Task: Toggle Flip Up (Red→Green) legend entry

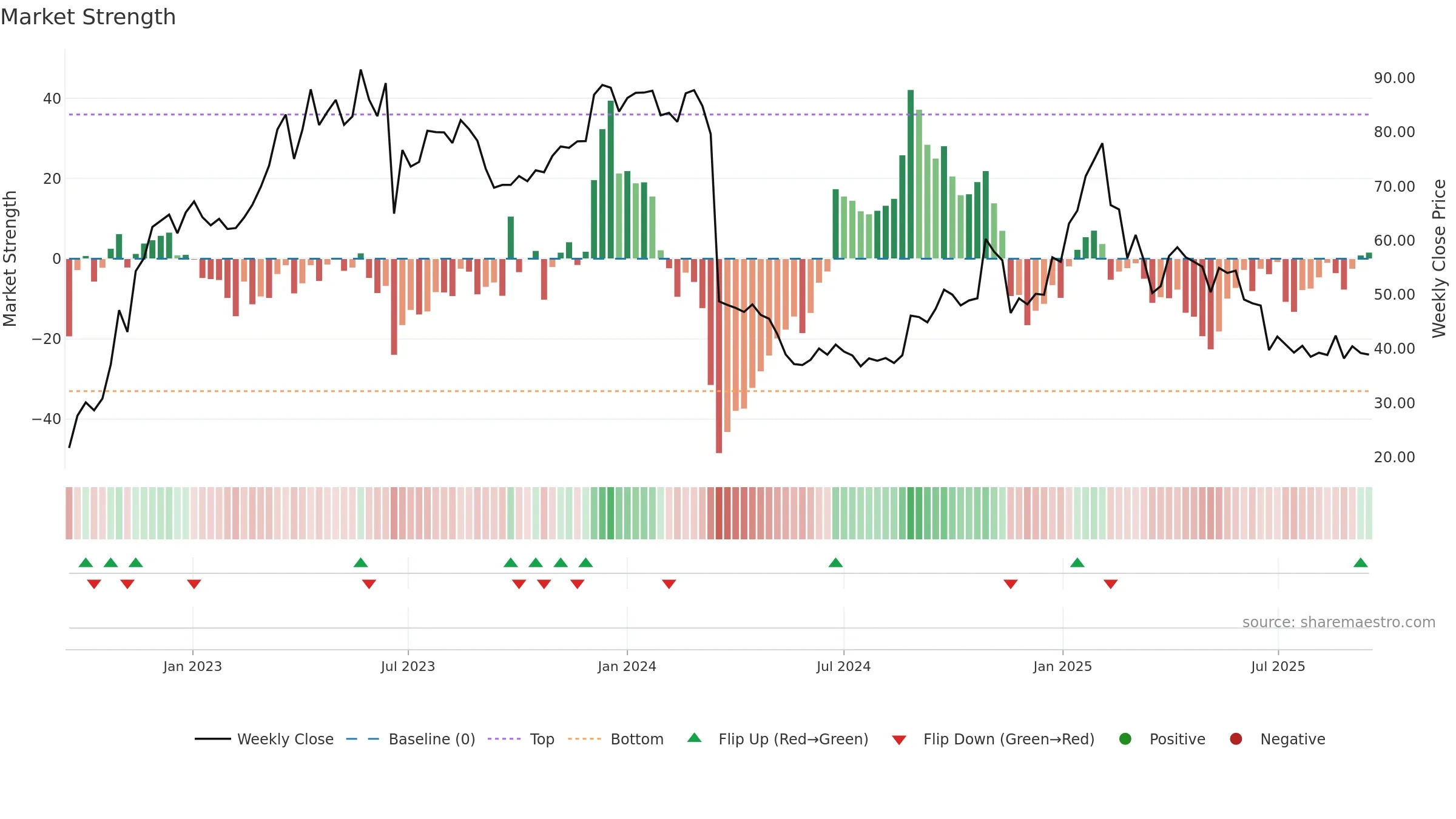Action: pyautogui.click(x=778, y=739)
